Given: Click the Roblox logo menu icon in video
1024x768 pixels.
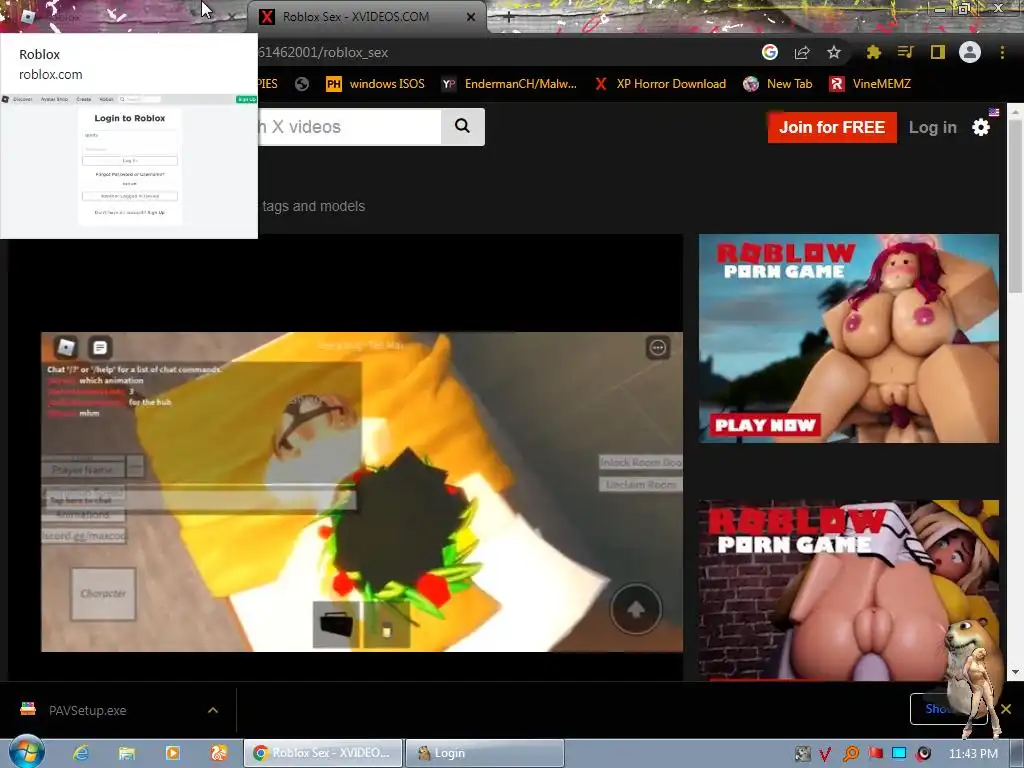Looking at the screenshot, I should [66, 347].
